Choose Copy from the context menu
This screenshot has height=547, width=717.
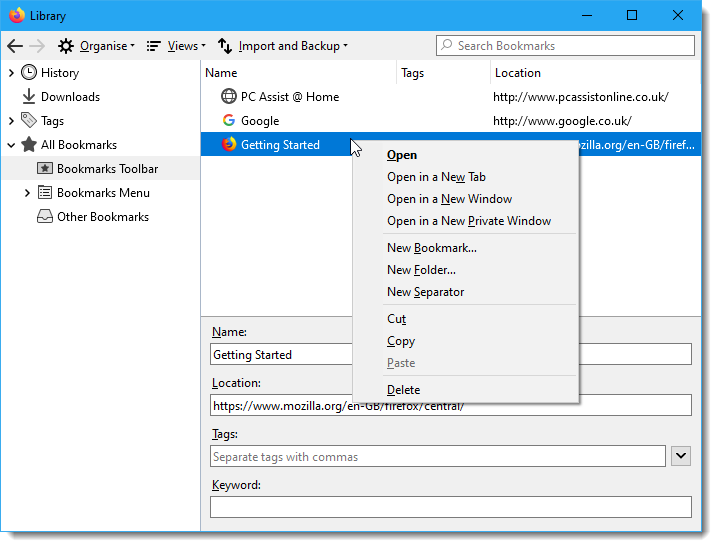coord(466,341)
